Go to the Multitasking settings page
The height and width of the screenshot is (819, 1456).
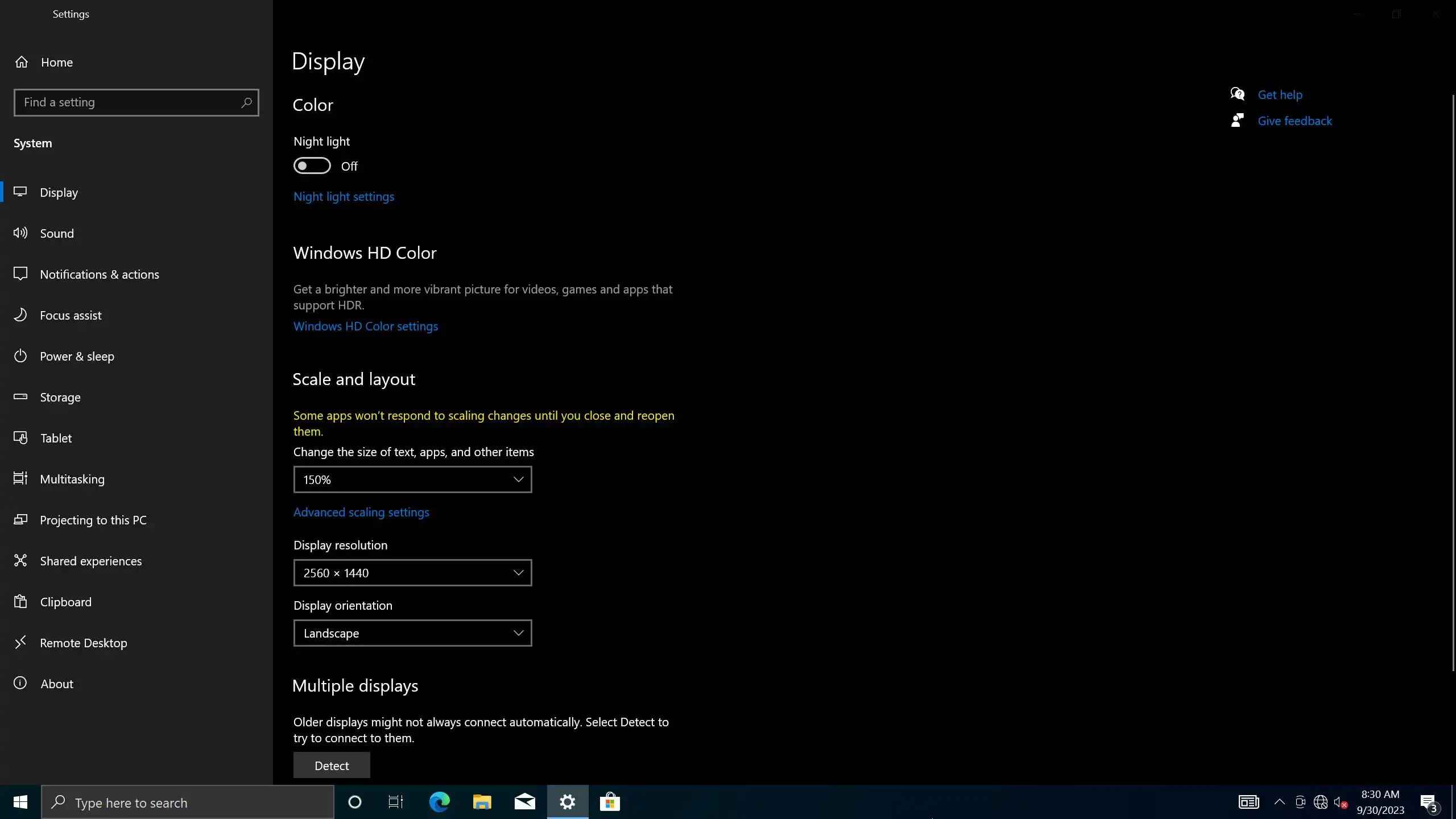pos(72,479)
